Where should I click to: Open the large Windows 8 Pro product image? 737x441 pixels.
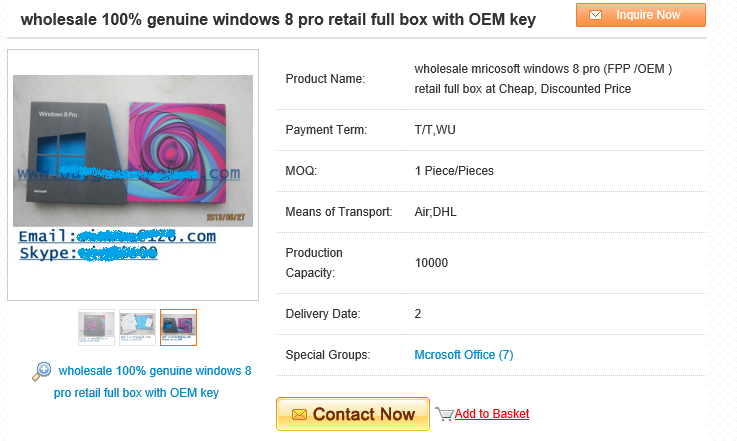(133, 150)
